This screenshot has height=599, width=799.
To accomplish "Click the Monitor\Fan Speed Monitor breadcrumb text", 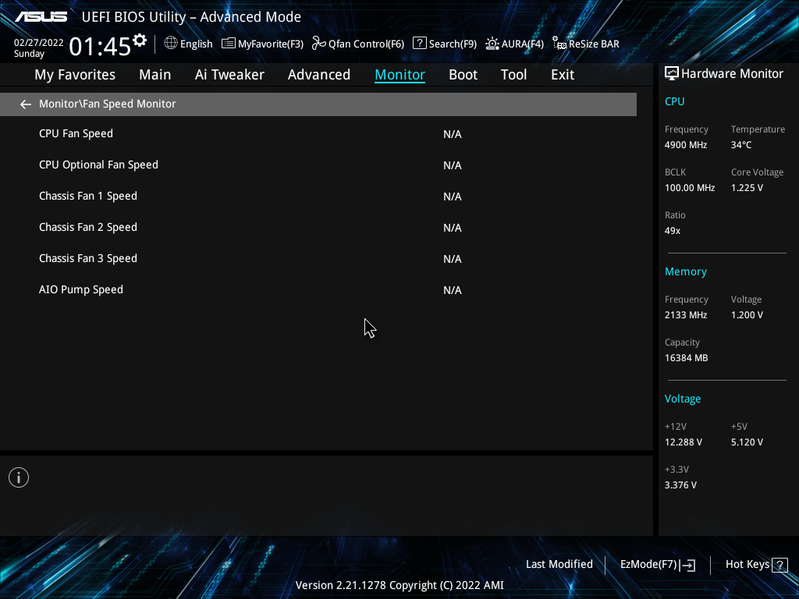I will click(108, 104).
